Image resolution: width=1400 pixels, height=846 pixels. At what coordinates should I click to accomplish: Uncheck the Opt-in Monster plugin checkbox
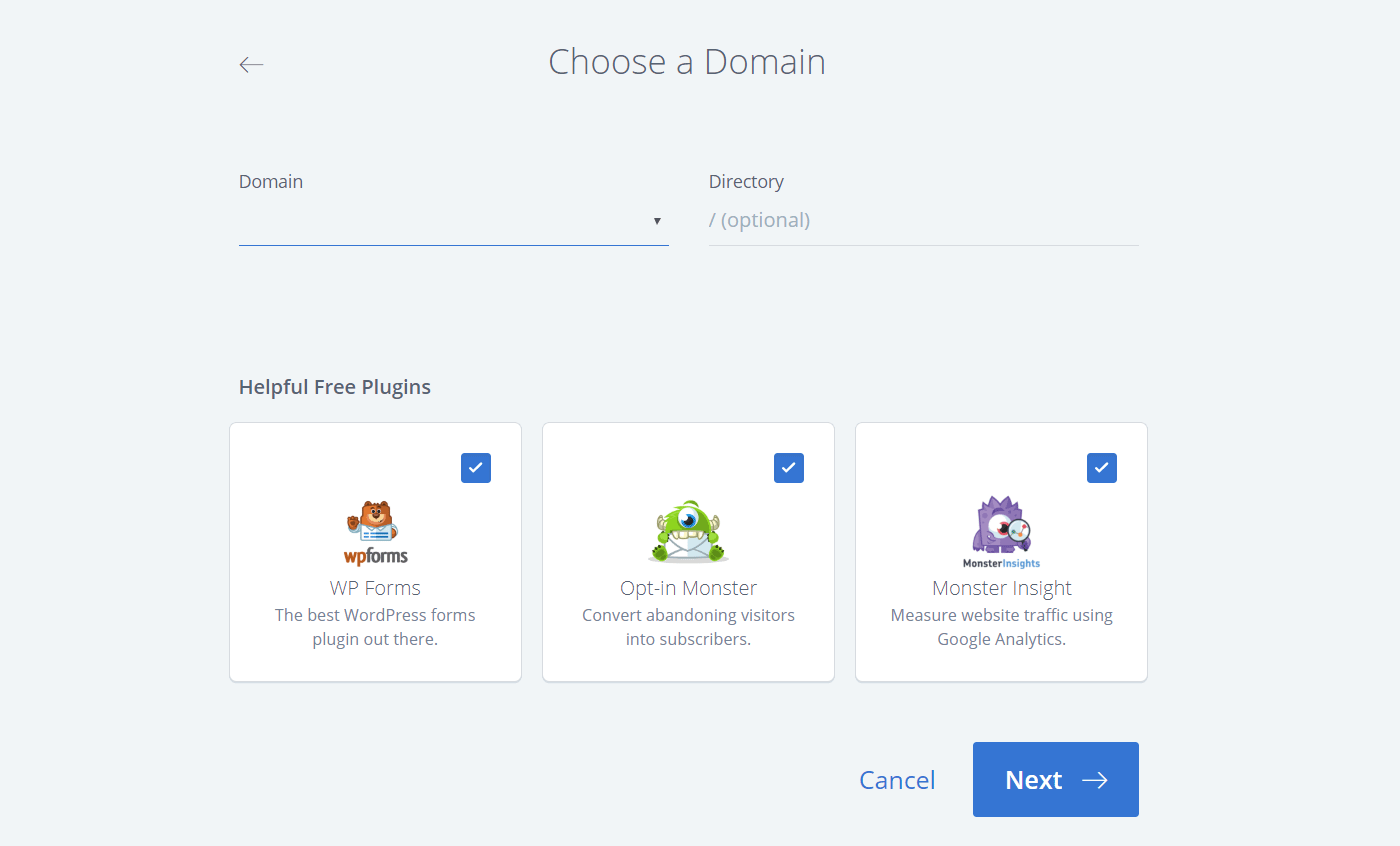point(789,468)
